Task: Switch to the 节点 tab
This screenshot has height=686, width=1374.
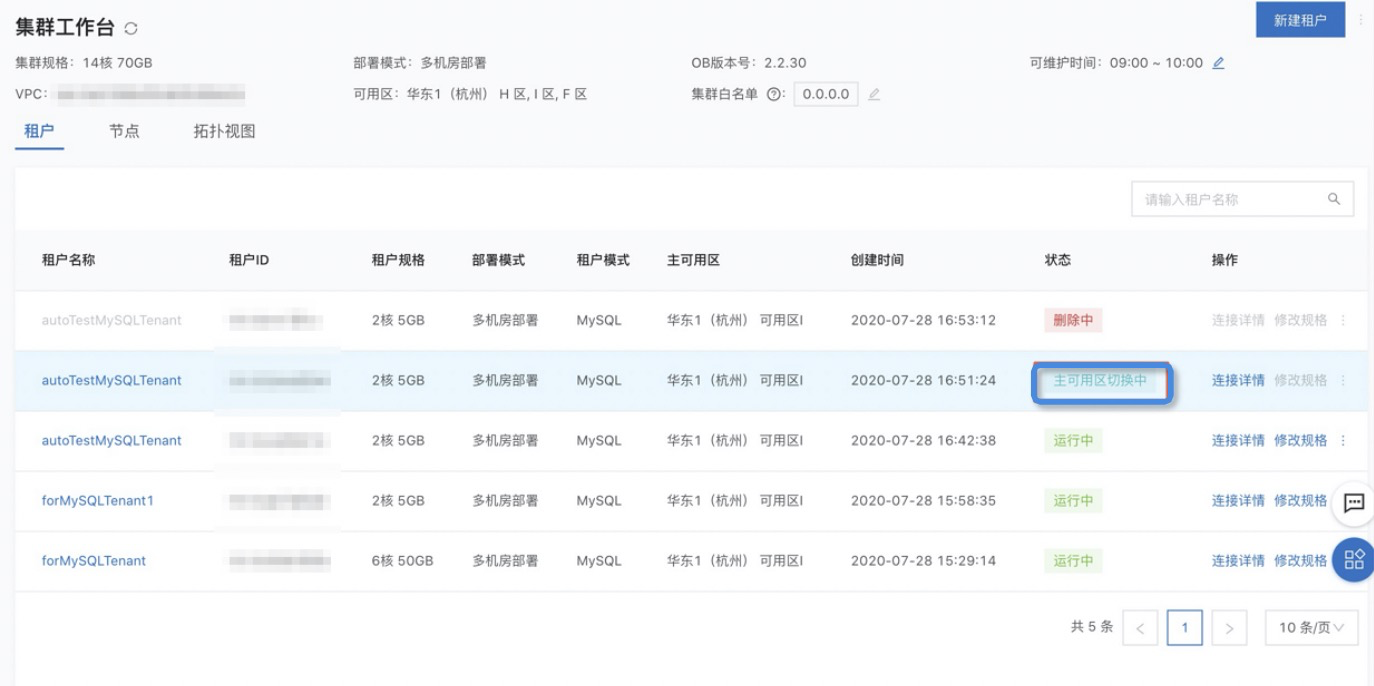Action: (124, 131)
